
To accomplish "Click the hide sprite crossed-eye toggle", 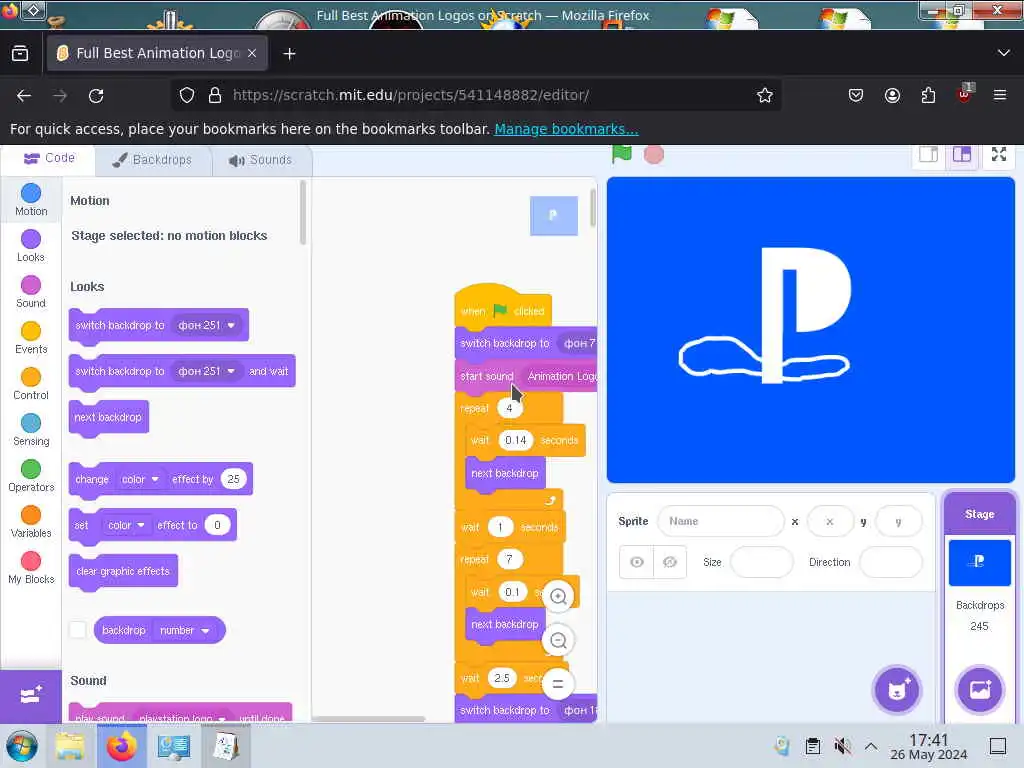I will [670, 562].
